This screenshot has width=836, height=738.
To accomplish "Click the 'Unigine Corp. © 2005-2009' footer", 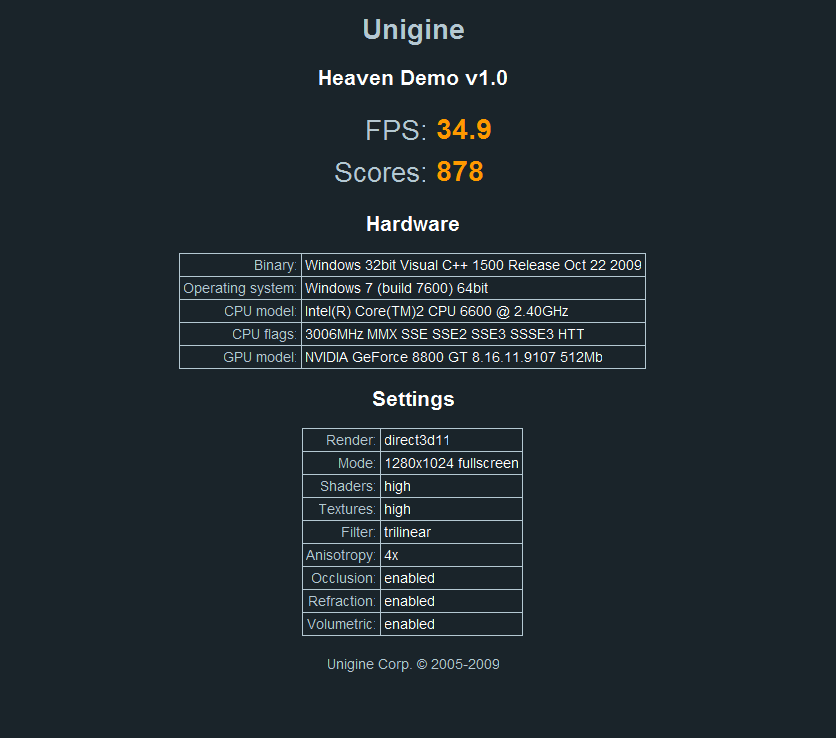I will tap(413, 664).
